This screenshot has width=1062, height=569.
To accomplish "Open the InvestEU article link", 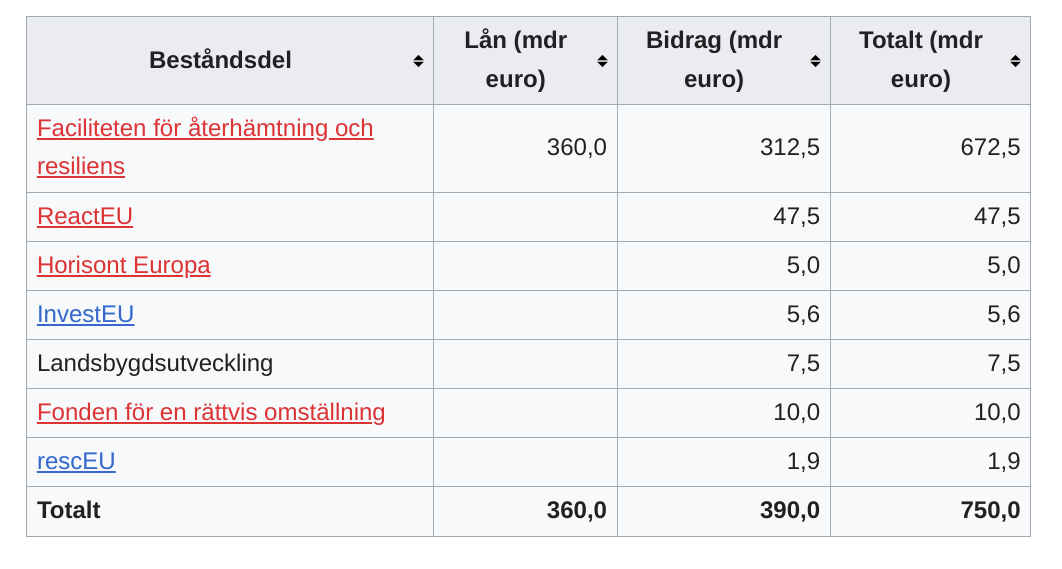I will [85, 314].
